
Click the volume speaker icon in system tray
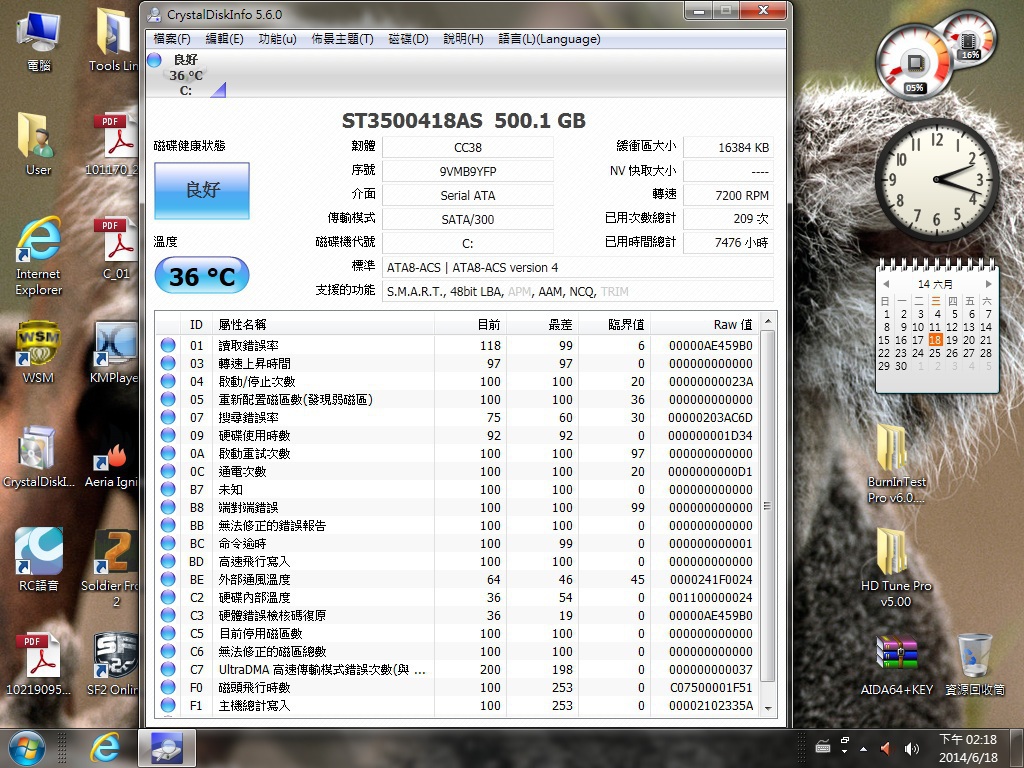[912, 748]
